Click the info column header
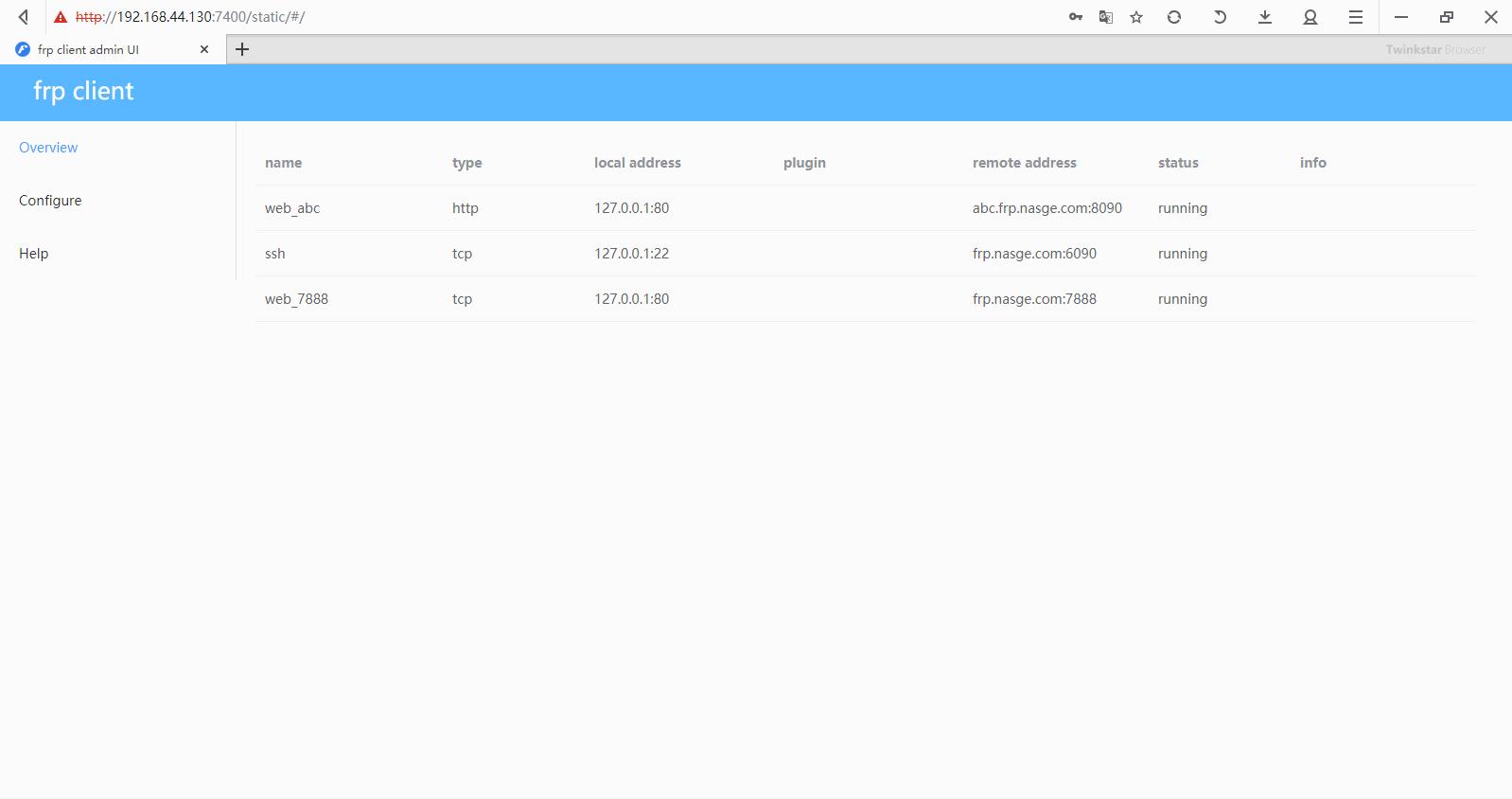The image size is (1512, 799). 1312,163
